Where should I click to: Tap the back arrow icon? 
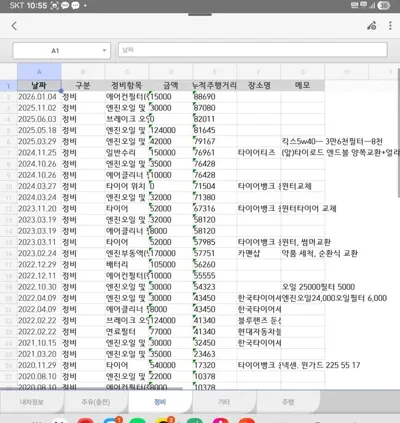coord(14,26)
